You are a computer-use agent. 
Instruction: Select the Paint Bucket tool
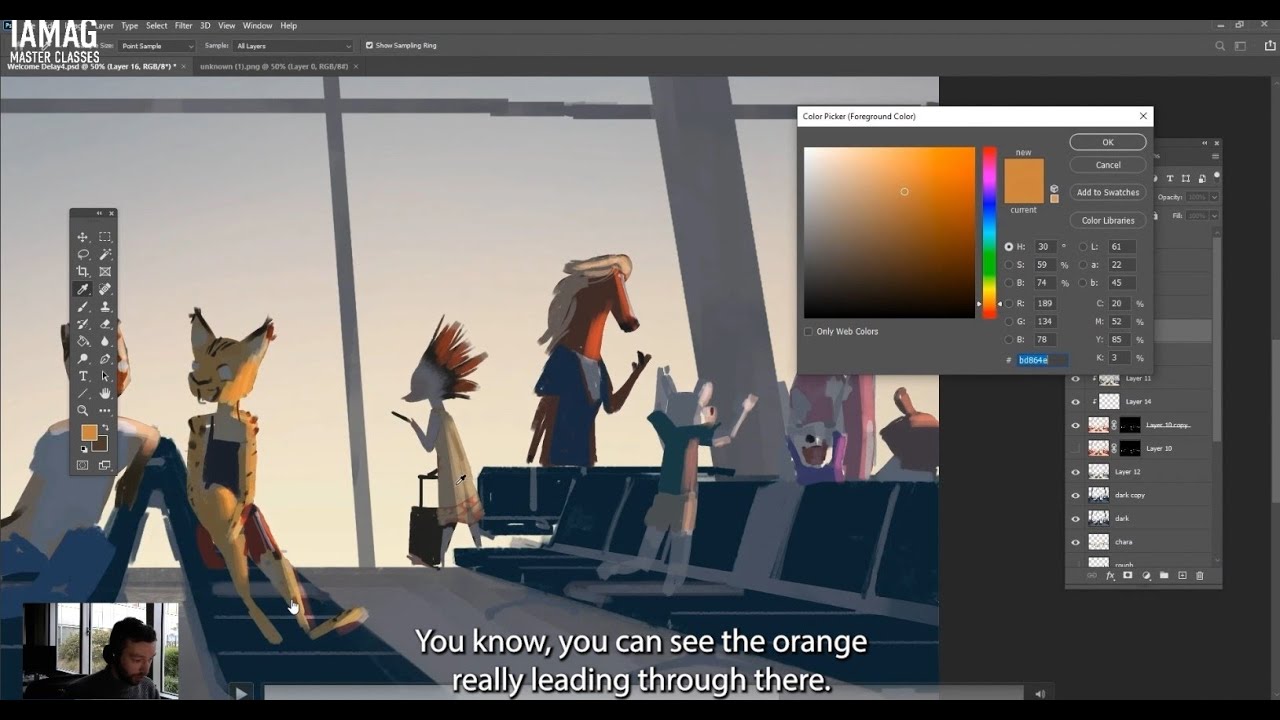pyautogui.click(x=83, y=341)
